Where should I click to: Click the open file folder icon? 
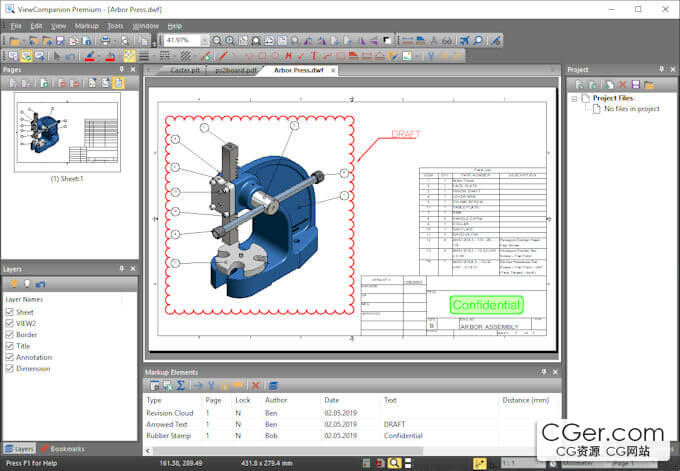(15, 41)
